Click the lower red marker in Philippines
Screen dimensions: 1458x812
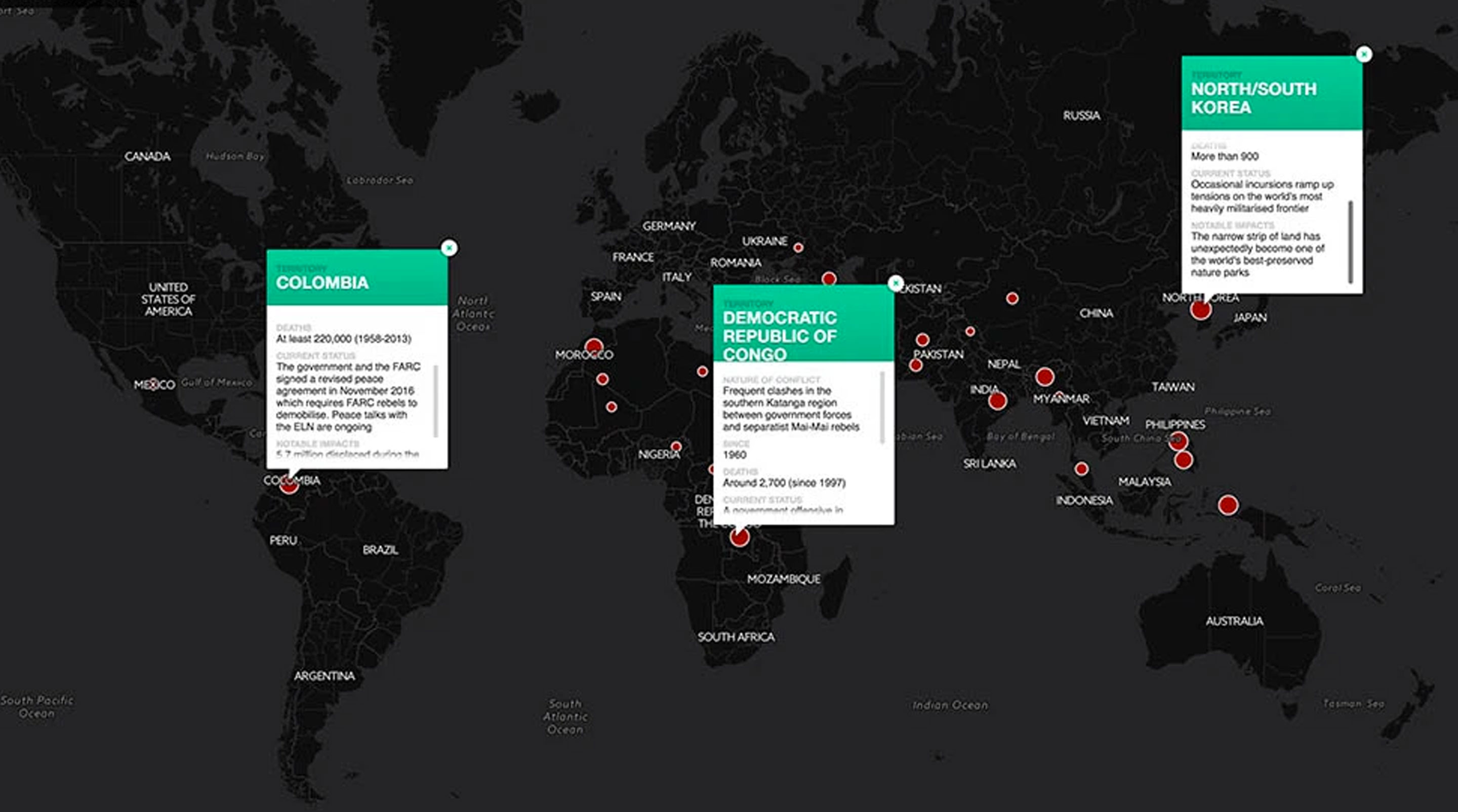(1184, 460)
